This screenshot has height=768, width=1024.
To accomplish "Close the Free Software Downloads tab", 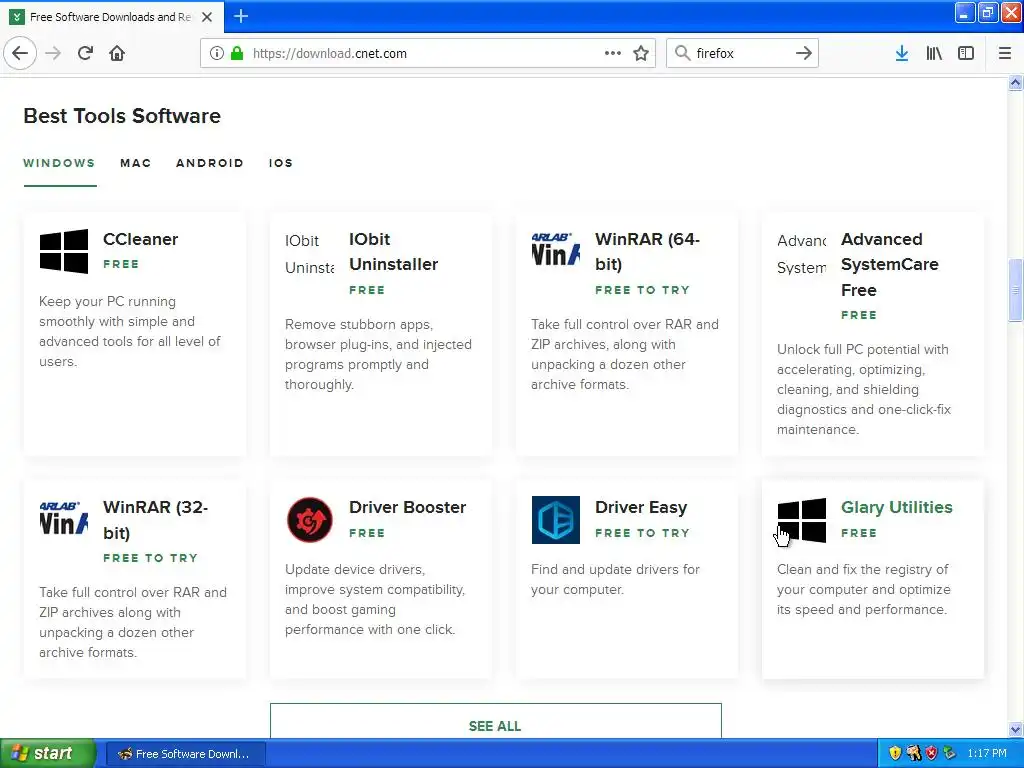I will 207,17.
